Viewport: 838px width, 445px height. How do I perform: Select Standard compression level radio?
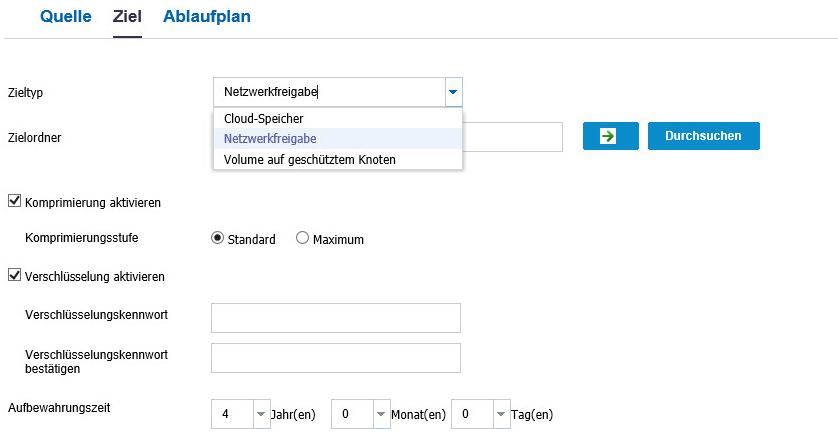coord(217,238)
